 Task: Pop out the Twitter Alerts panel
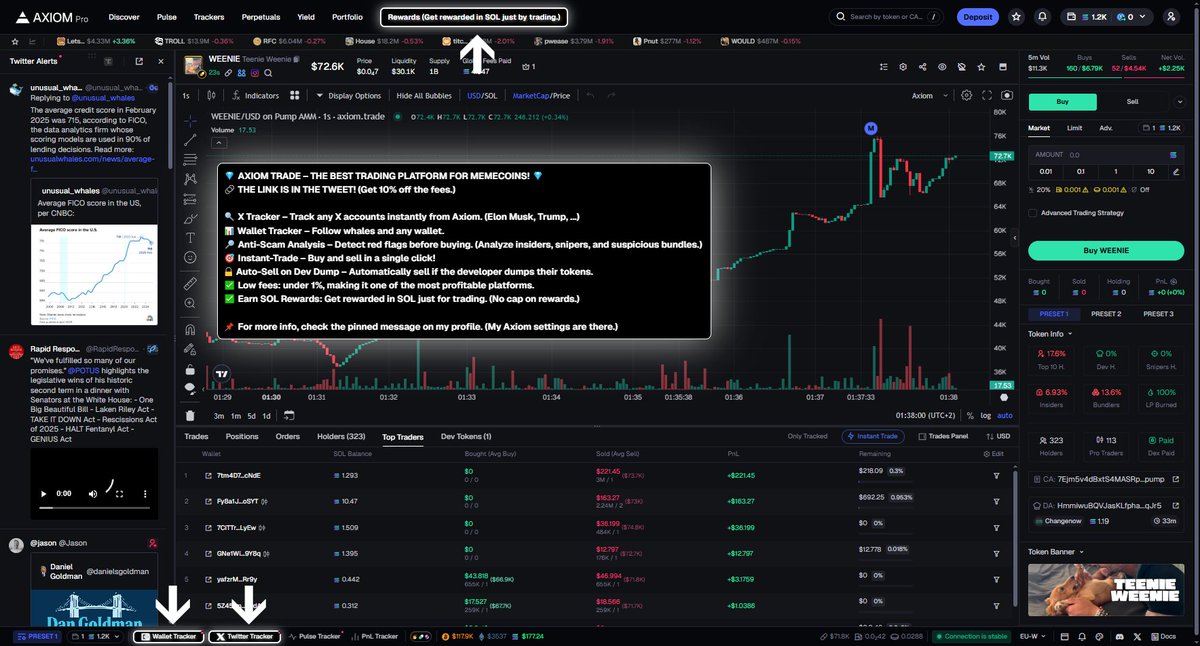click(x=139, y=61)
